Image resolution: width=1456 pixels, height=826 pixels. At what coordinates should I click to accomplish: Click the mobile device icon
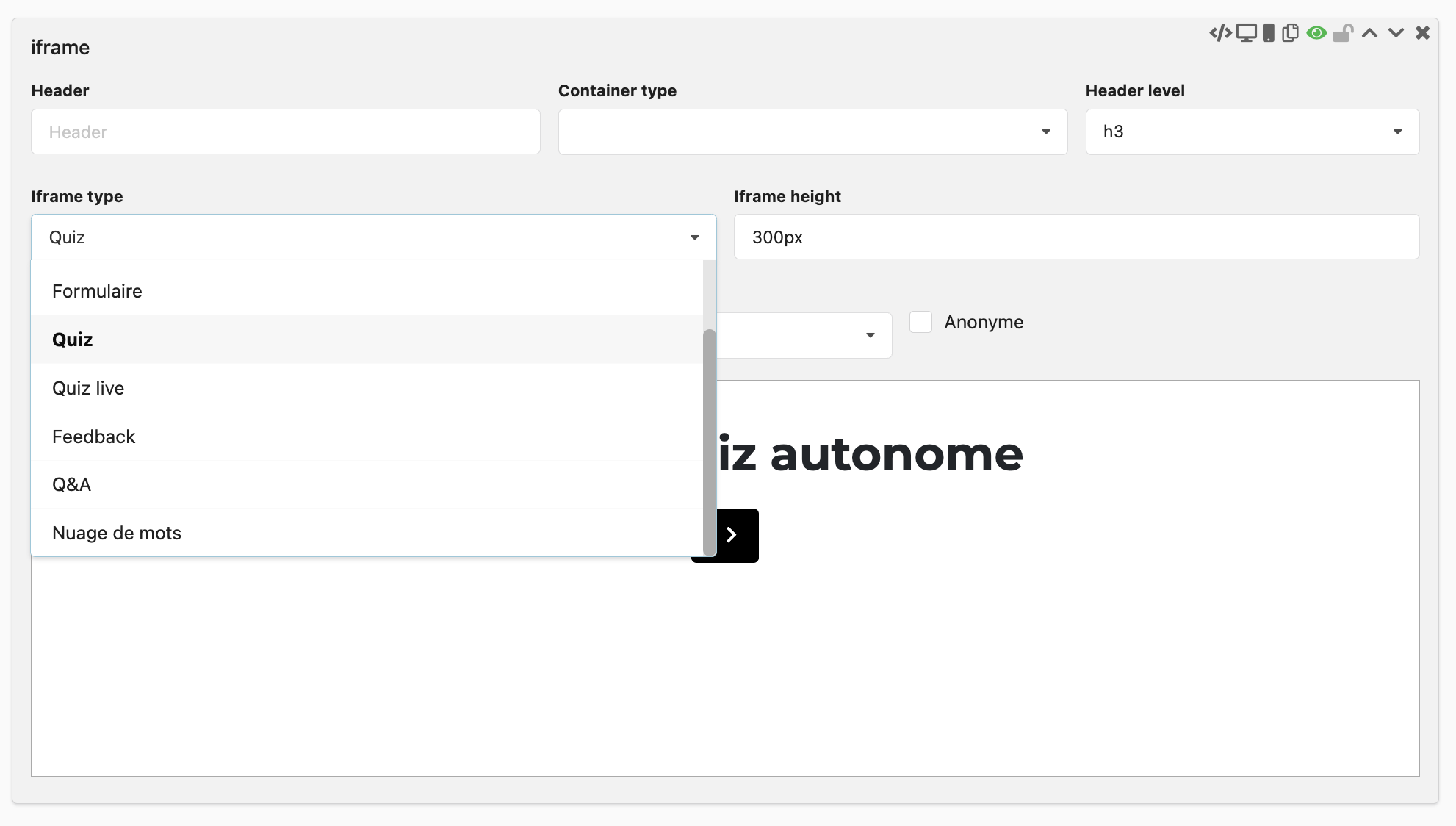(x=1269, y=33)
